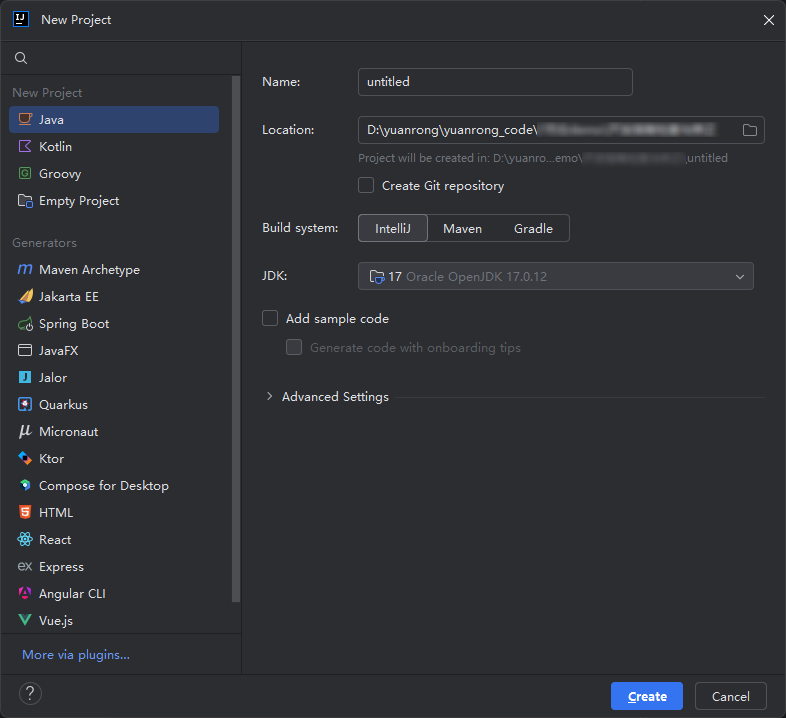Click the Quarkus icon
This screenshot has height=718, width=786.
tap(25, 405)
